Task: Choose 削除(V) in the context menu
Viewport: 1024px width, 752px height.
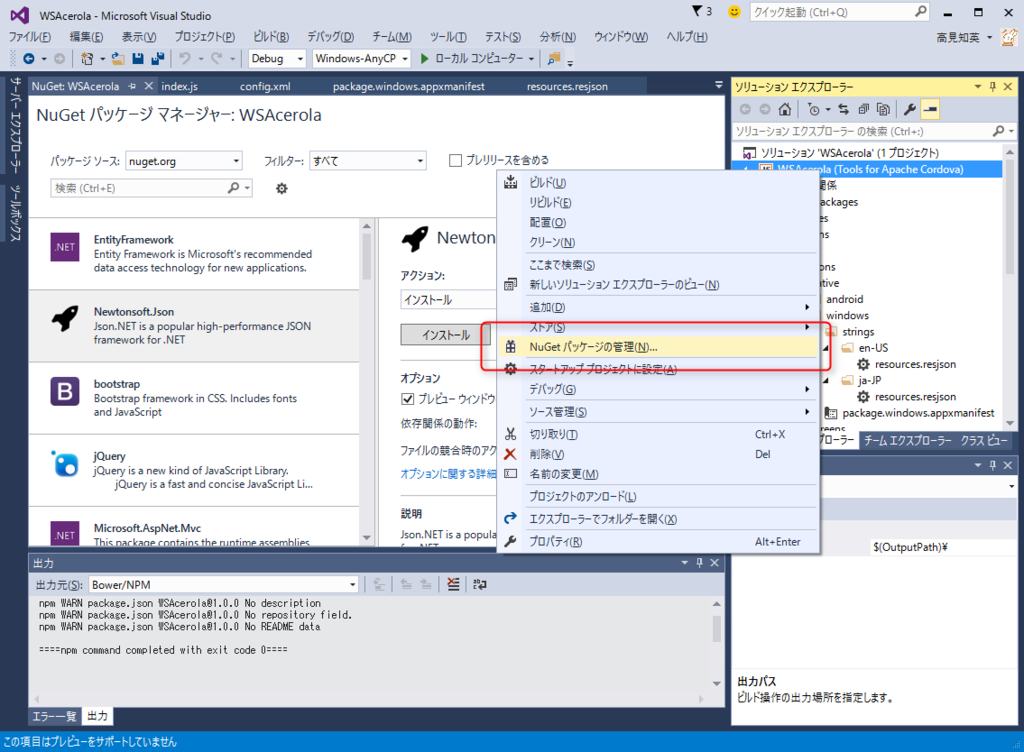Action: click(x=658, y=454)
